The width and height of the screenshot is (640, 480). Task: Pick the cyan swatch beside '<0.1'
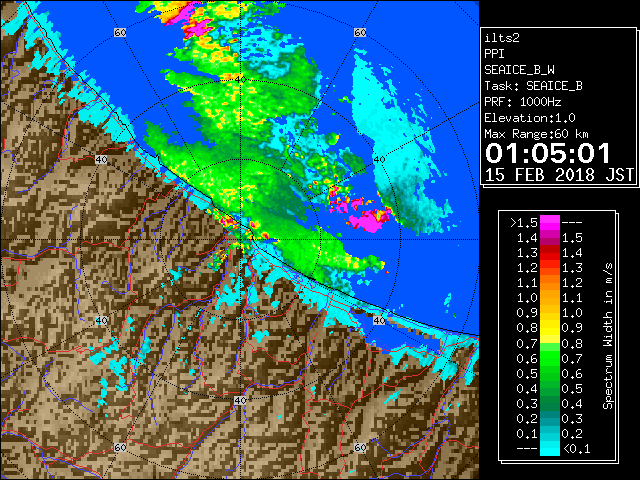[550, 449]
